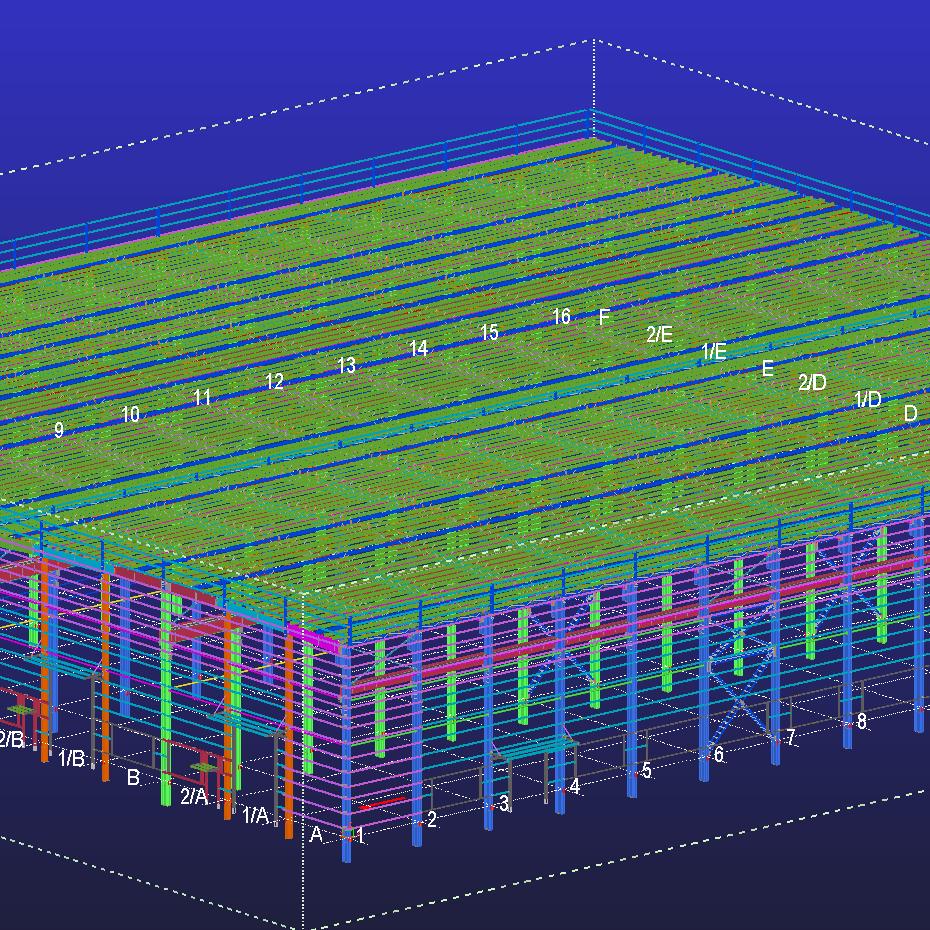Select grid label 8 at ground level
Viewport: 930px width, 930px height.
coord(861,721)
